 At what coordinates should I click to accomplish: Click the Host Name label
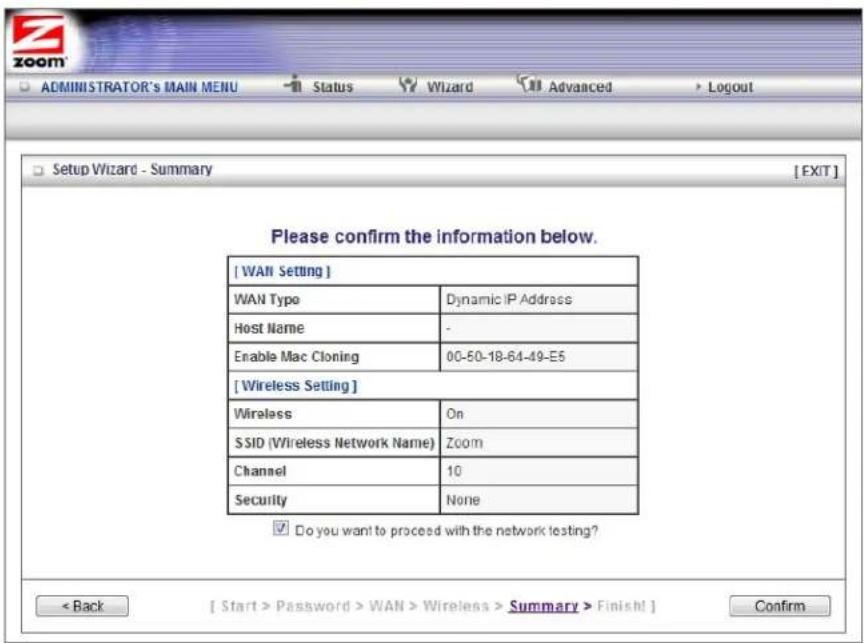[x=269, y=328]
